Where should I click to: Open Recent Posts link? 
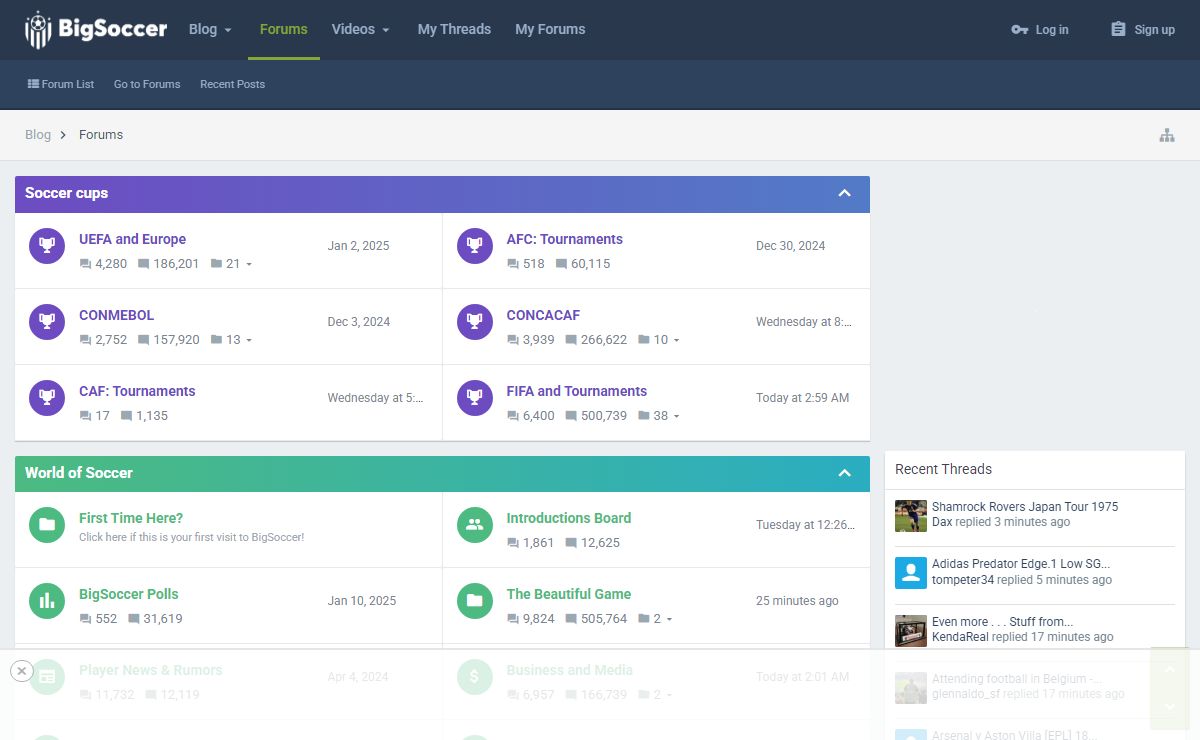(232, 84)
